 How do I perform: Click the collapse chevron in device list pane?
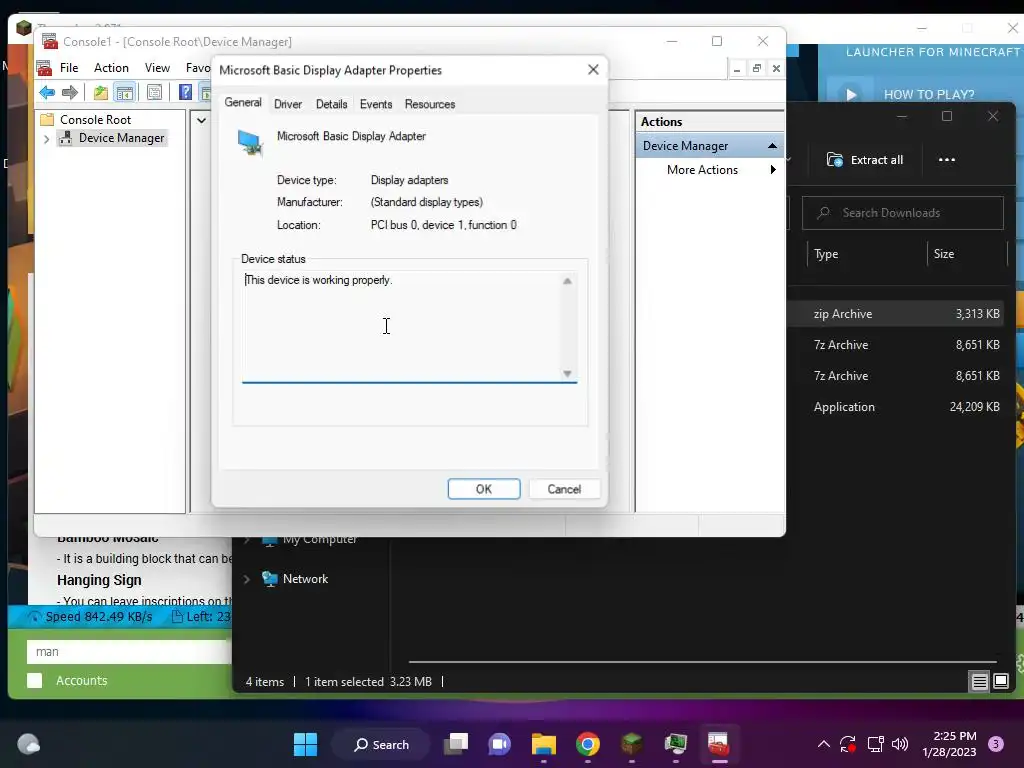pos(202,120)
